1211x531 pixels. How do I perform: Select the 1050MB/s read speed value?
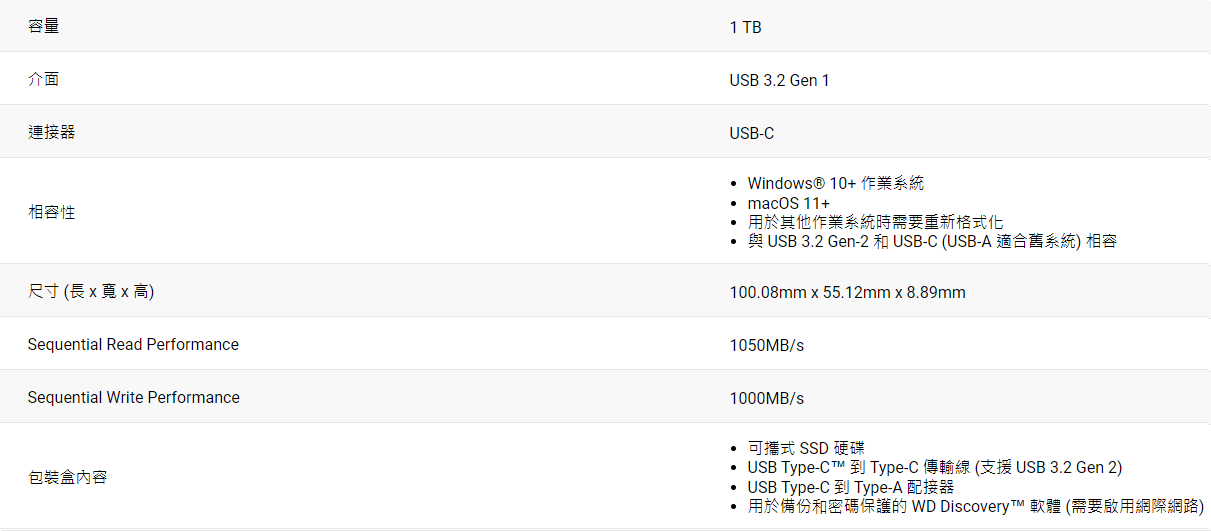click(767, 345)
